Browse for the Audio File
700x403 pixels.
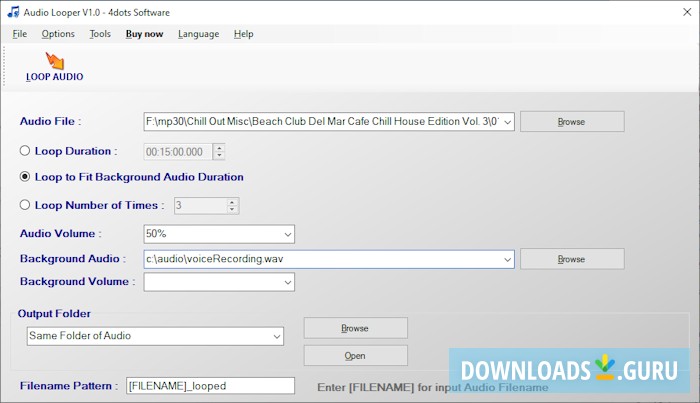[572, 122]
